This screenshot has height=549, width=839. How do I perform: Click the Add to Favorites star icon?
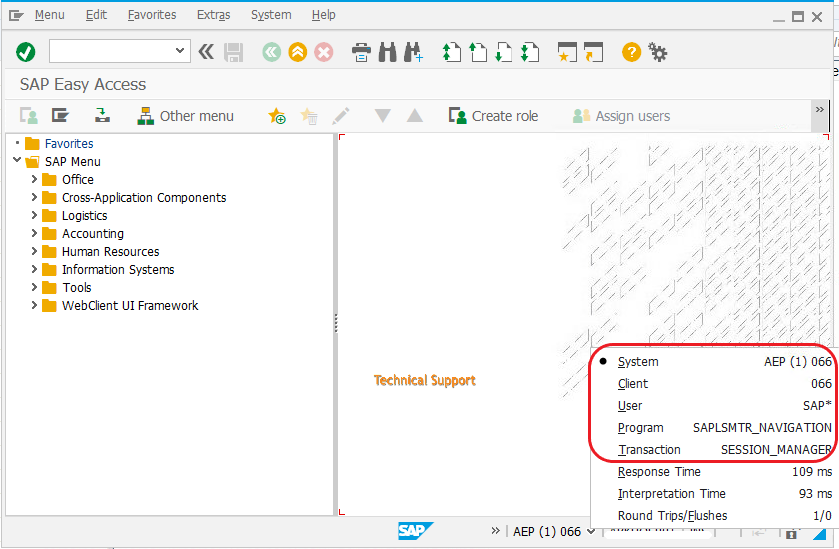[x=277, y=116]
